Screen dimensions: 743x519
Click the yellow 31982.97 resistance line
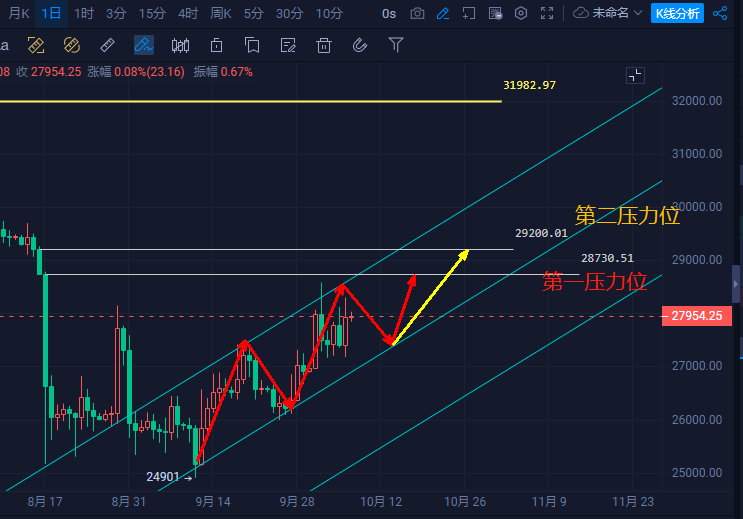click(x=250, y=101)
